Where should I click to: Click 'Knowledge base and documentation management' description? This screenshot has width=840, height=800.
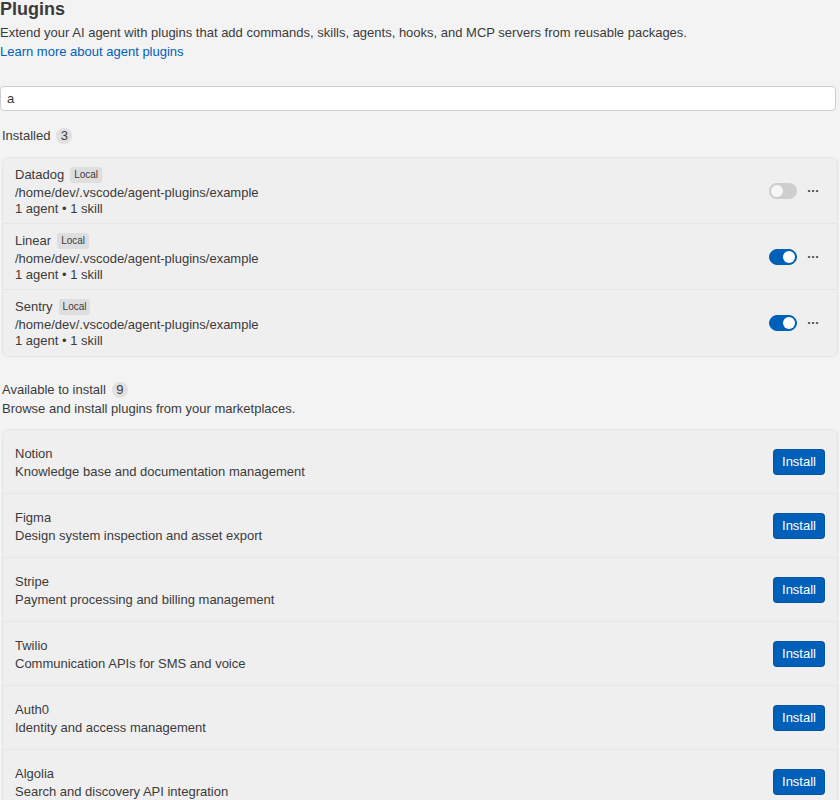(x=160, y=472)
